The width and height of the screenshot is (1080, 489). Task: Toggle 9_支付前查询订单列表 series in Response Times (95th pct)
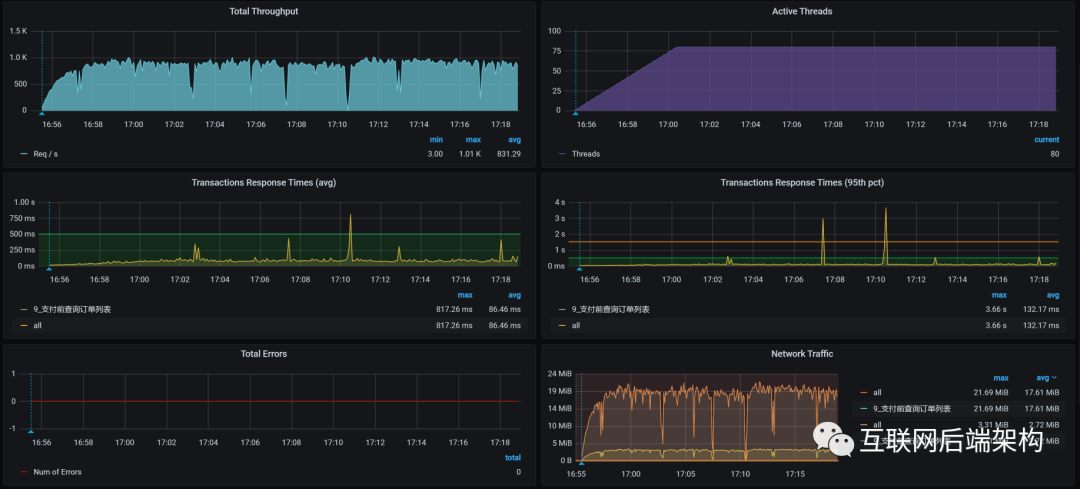pyautogui.click(x=612, y=309)
